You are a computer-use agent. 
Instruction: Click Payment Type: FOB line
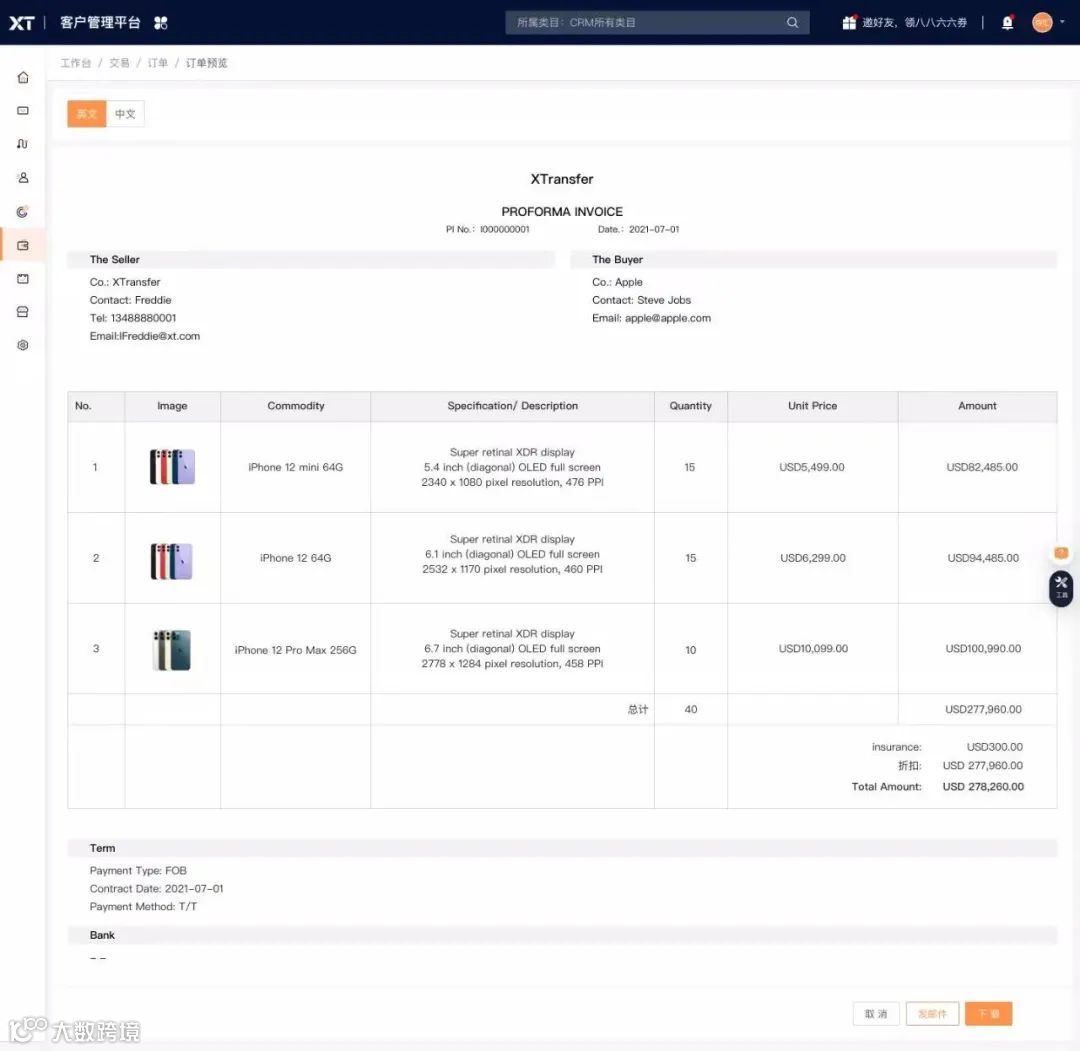coord(138,871)
